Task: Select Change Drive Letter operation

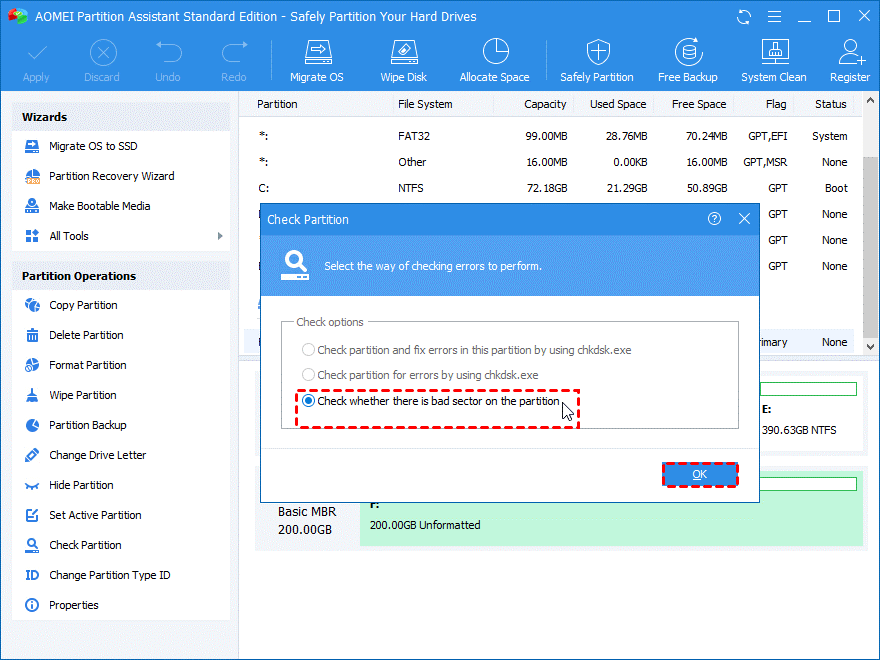Action: point(97,455)
